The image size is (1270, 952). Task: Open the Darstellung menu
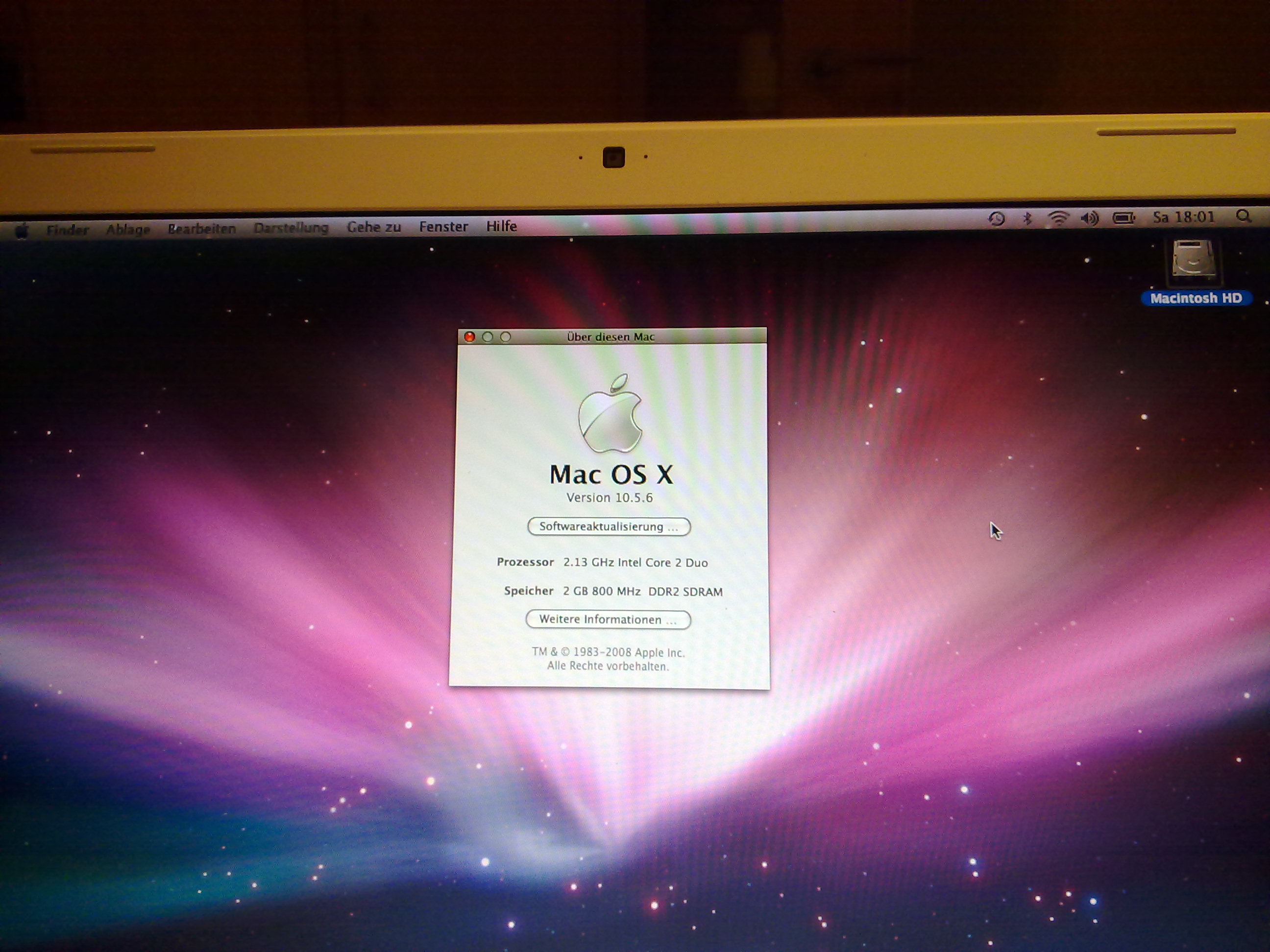[x=291, y=228]
